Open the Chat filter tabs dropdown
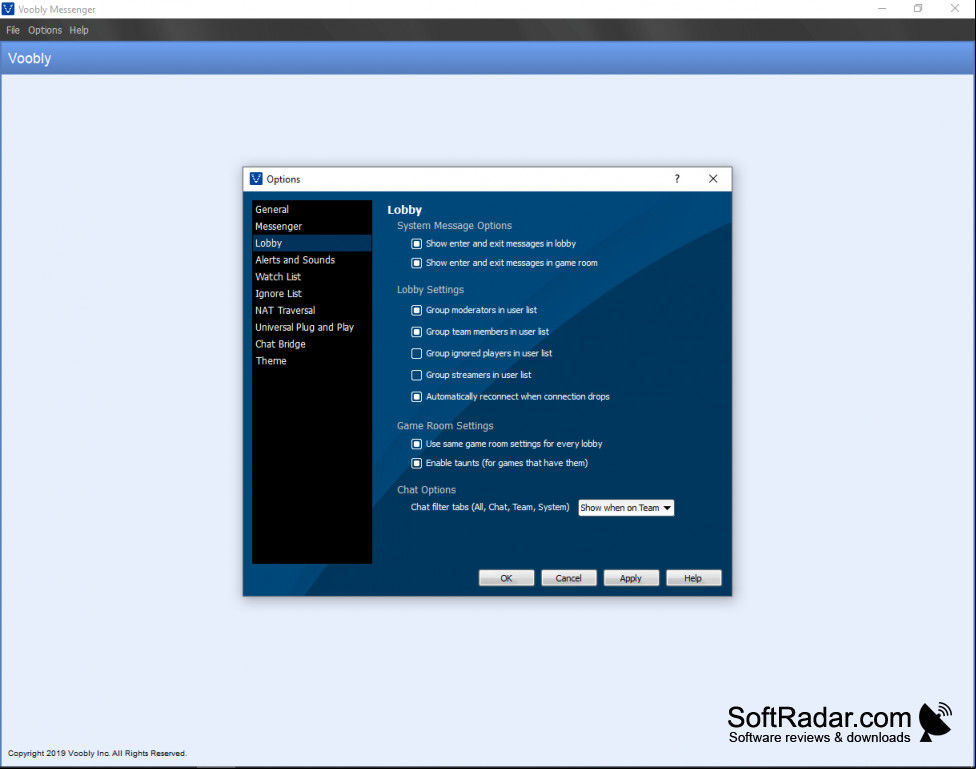The height and width of the screenshot is (769, 976). 626,508
